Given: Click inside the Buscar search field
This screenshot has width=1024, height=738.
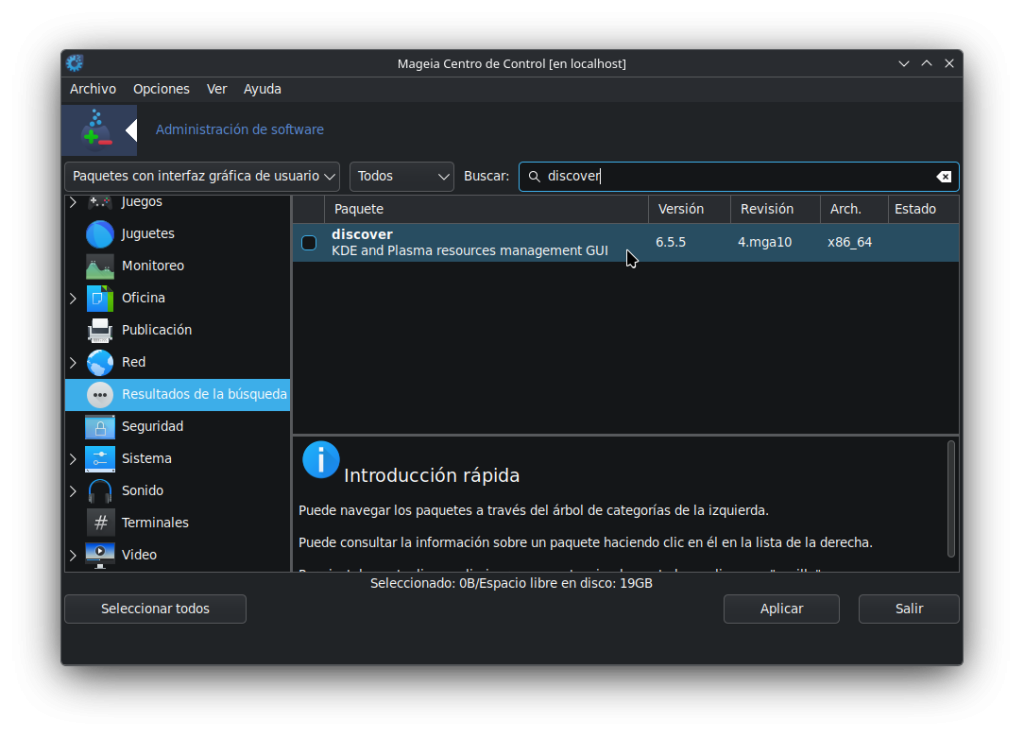Looking at the screenshot, I should [738, 176].
